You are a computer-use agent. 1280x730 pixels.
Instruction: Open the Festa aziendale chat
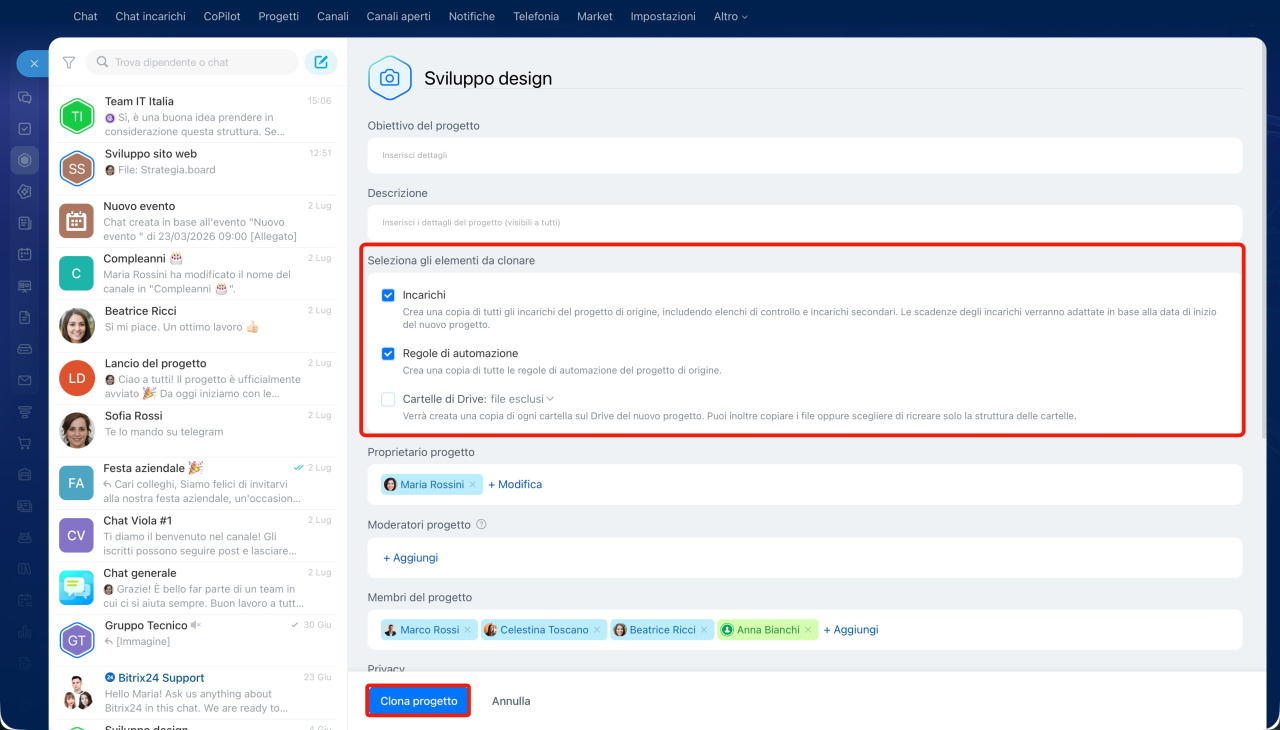coord(198,483)
